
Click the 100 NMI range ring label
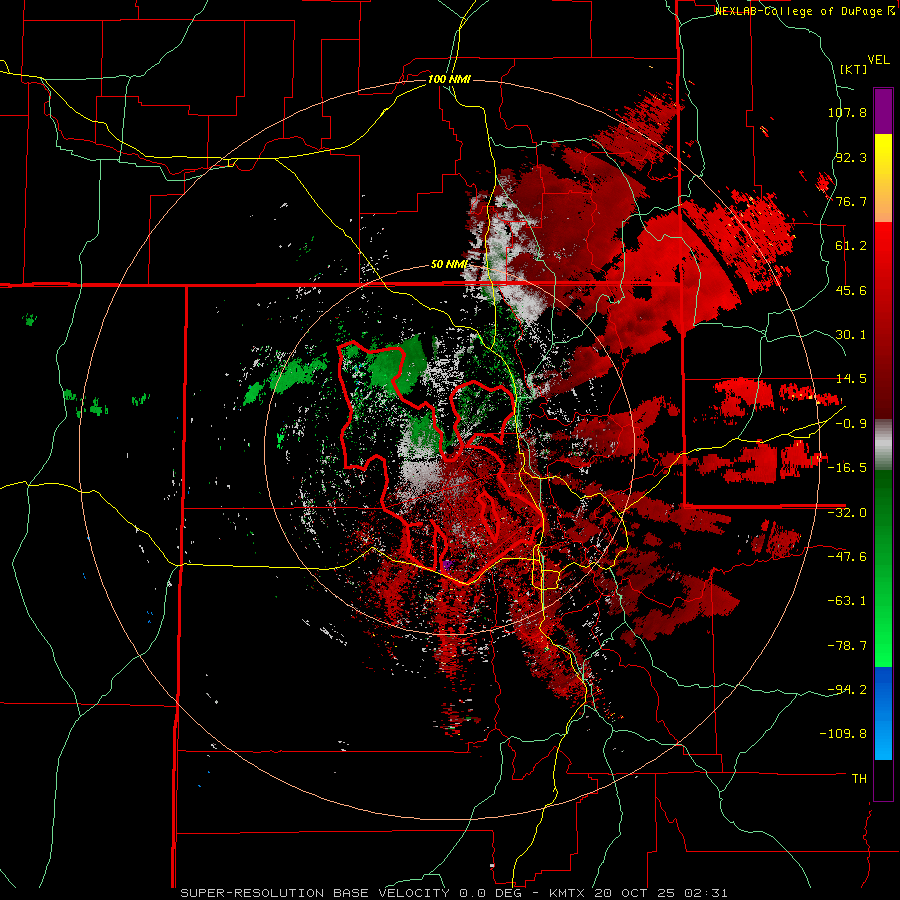click(x=449, y=79)
